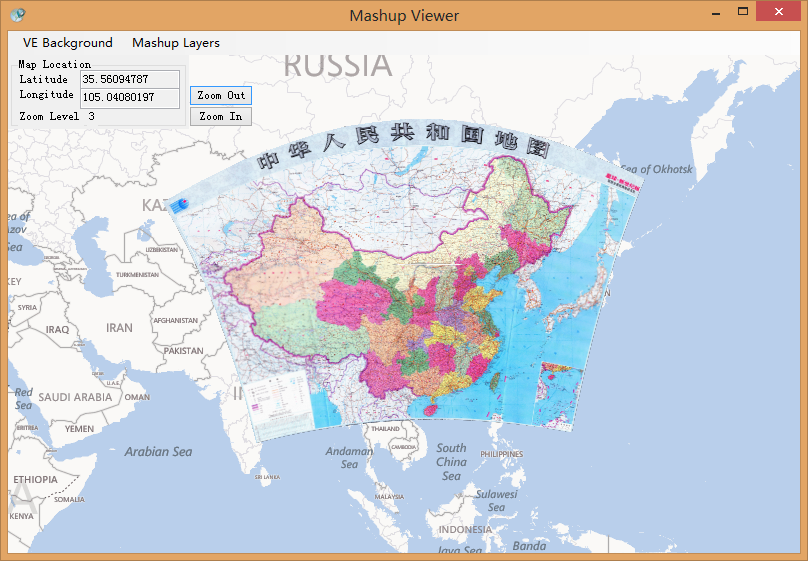Image resolution: width=808 pixels, height=561 pixels.
Task: Click the MALAYSIA map label
Action: [389, 497]
